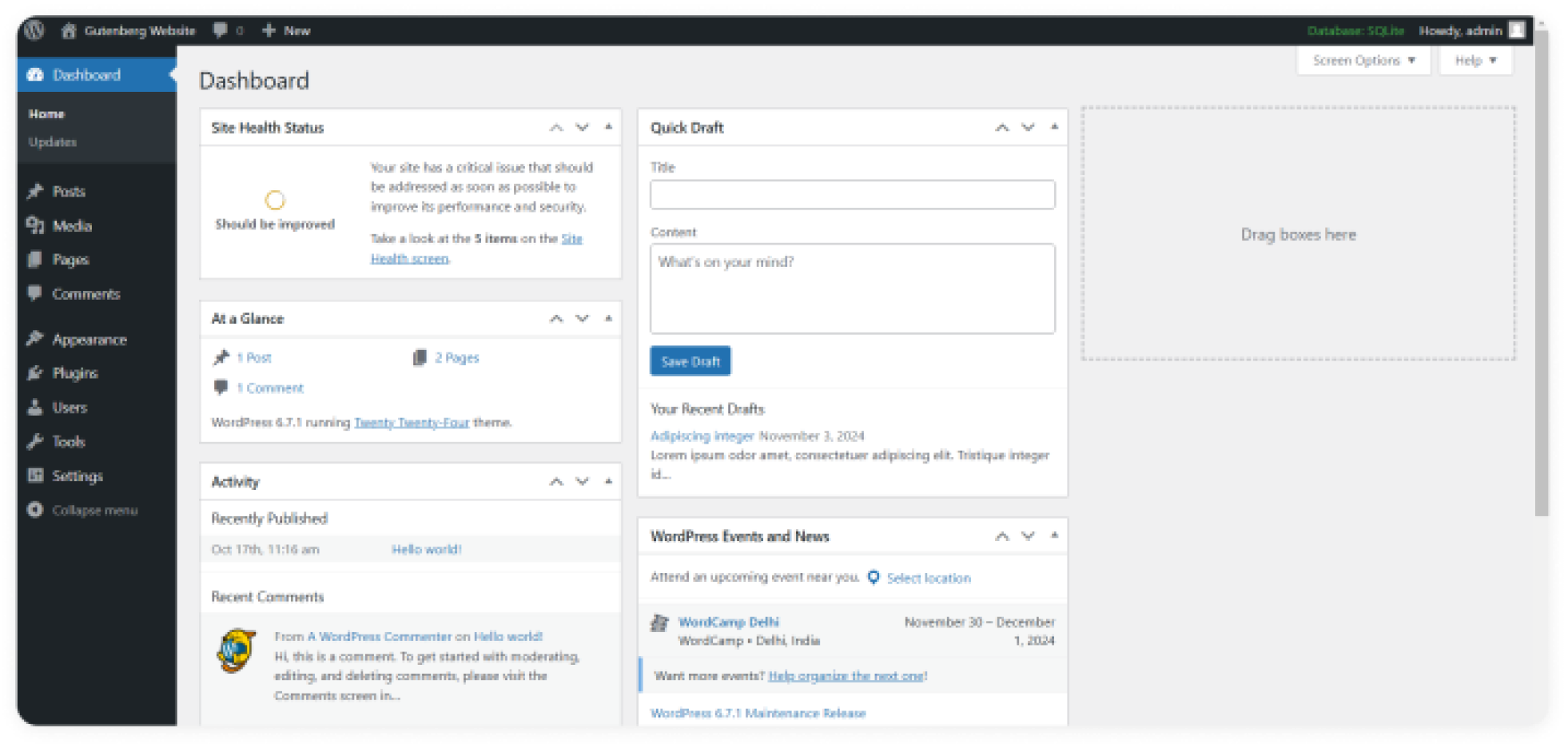Open the Screen Options dropdown
The width and height of the screenshot is (1568, 748).
(1363, 61)
